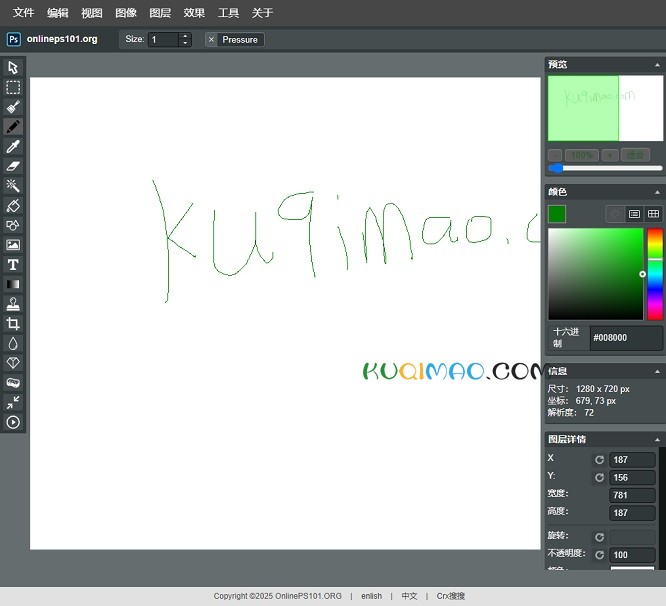Image resolution: width=666 pixels, height=606 pixels.
Task: Click the hex color #008000 field
Action: click(625, 338)
